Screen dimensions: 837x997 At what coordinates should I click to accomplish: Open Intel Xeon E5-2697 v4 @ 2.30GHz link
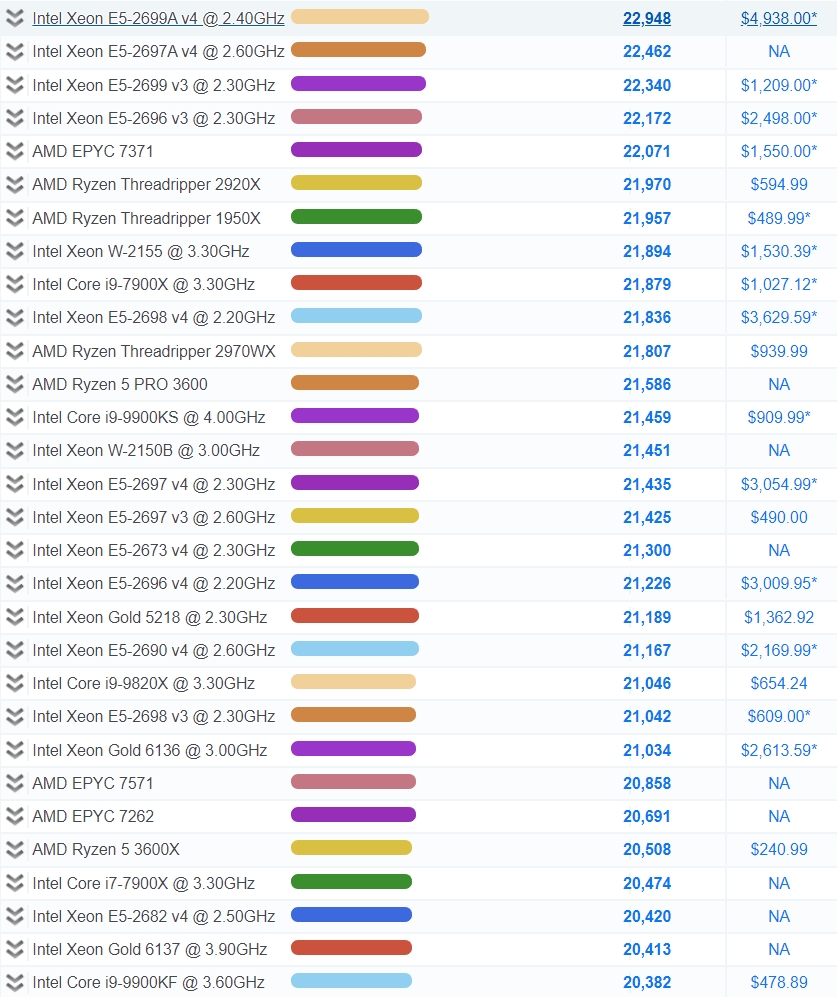pyautogui.click(x=154, y=485)
